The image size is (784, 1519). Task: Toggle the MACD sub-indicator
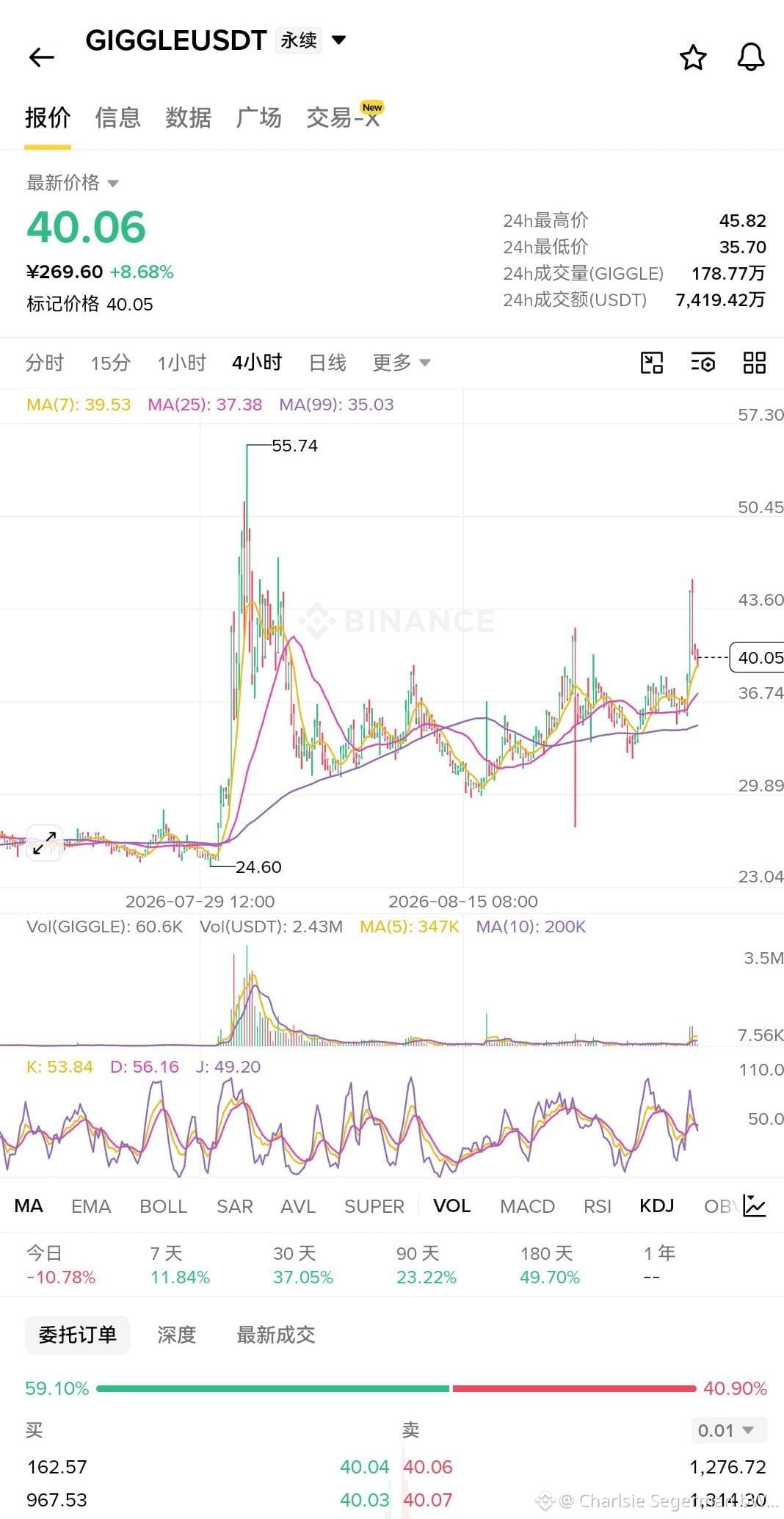click(527, 1206)
